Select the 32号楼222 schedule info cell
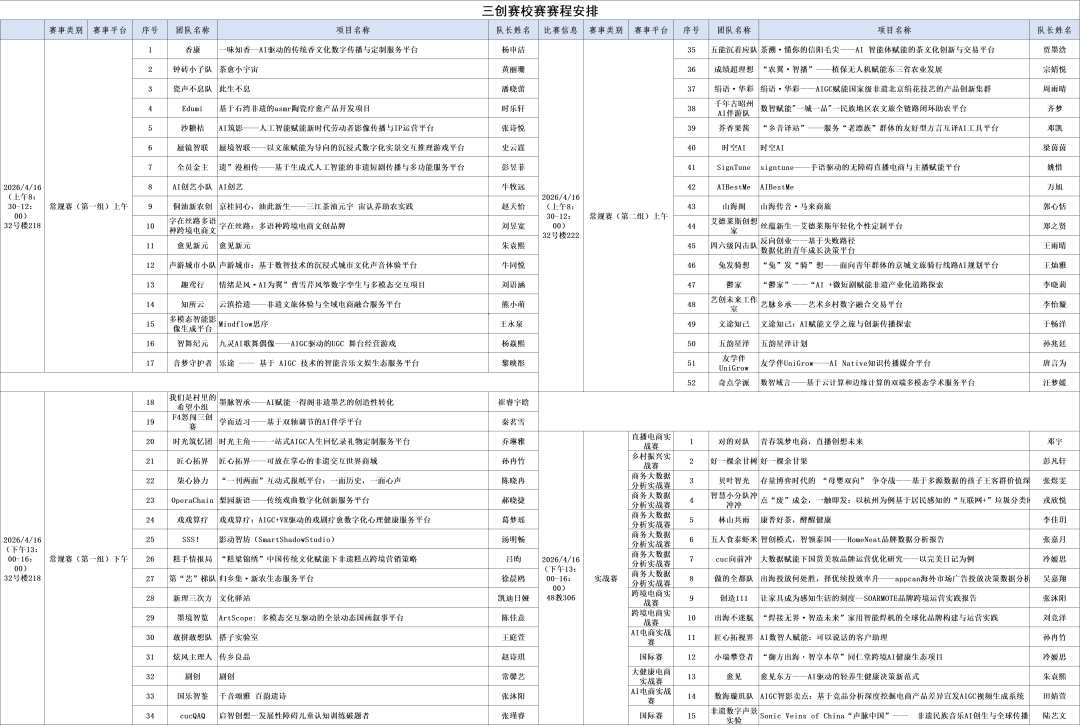 click(560, 215)
